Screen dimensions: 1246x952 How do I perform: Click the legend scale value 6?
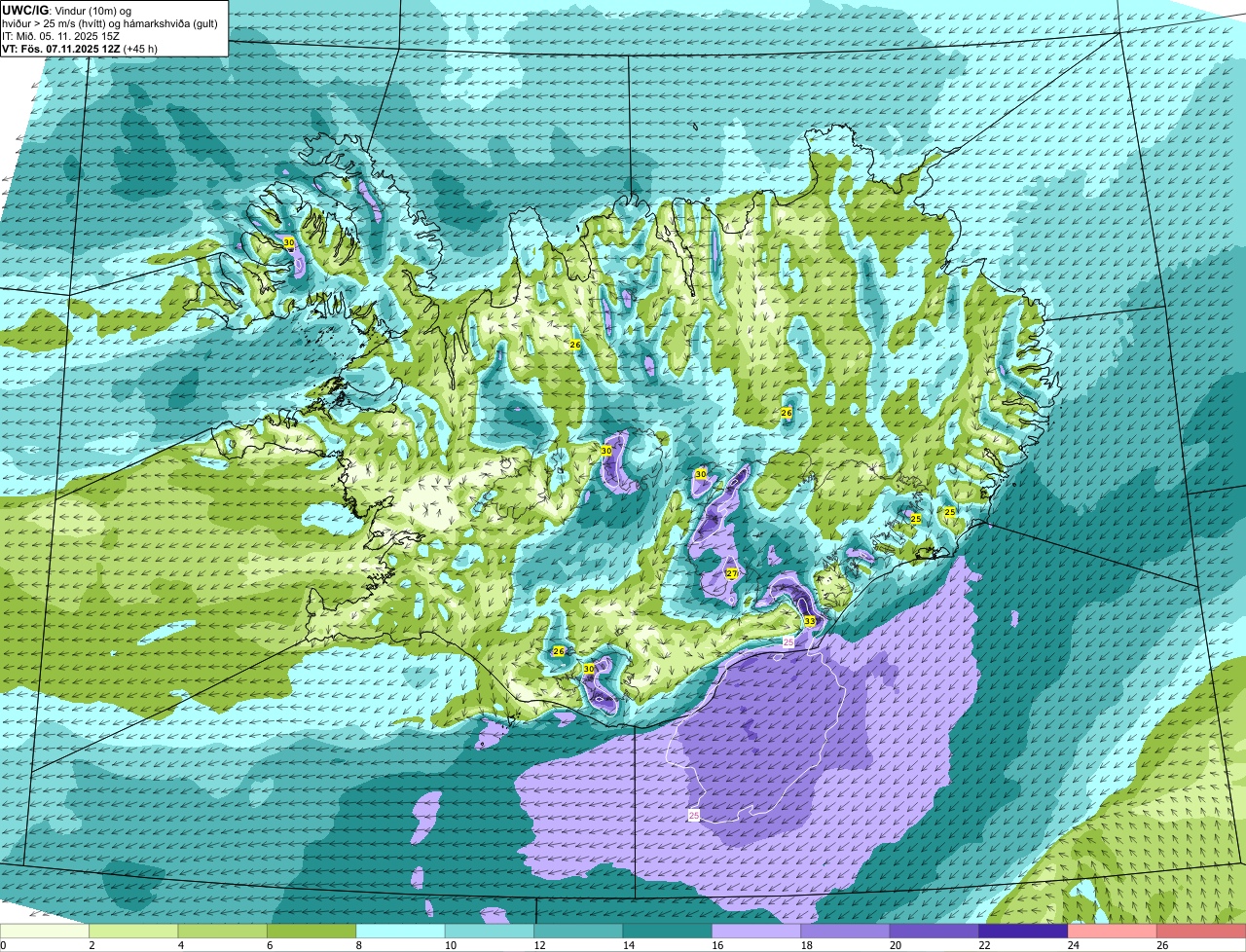(270, 945)
